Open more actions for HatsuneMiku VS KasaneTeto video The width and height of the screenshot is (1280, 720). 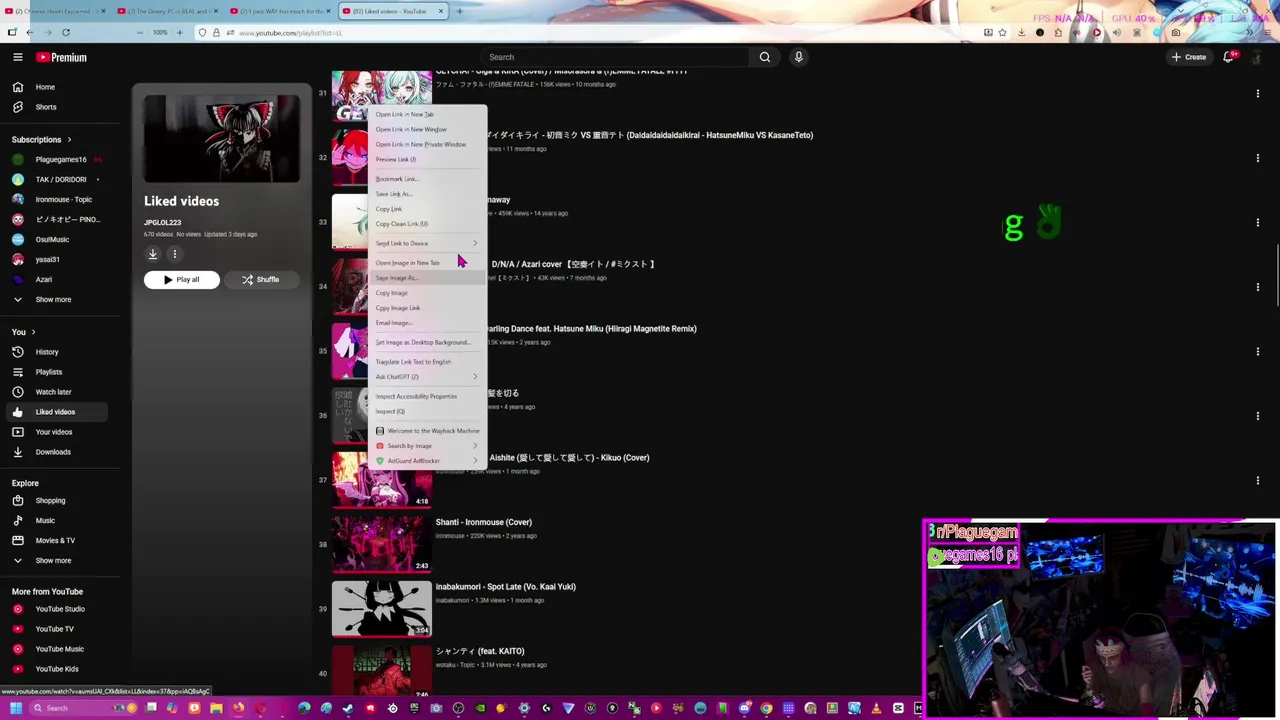click(1257, 158)
